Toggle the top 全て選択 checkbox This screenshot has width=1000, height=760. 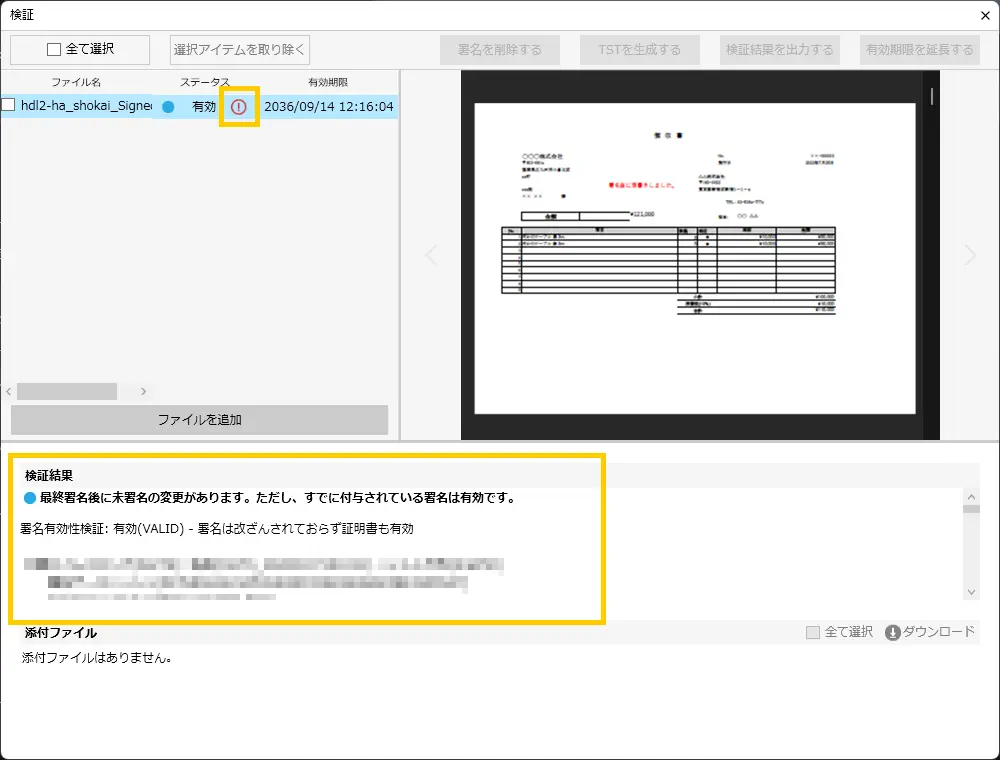pyautogui.click(x=54, y=49)
